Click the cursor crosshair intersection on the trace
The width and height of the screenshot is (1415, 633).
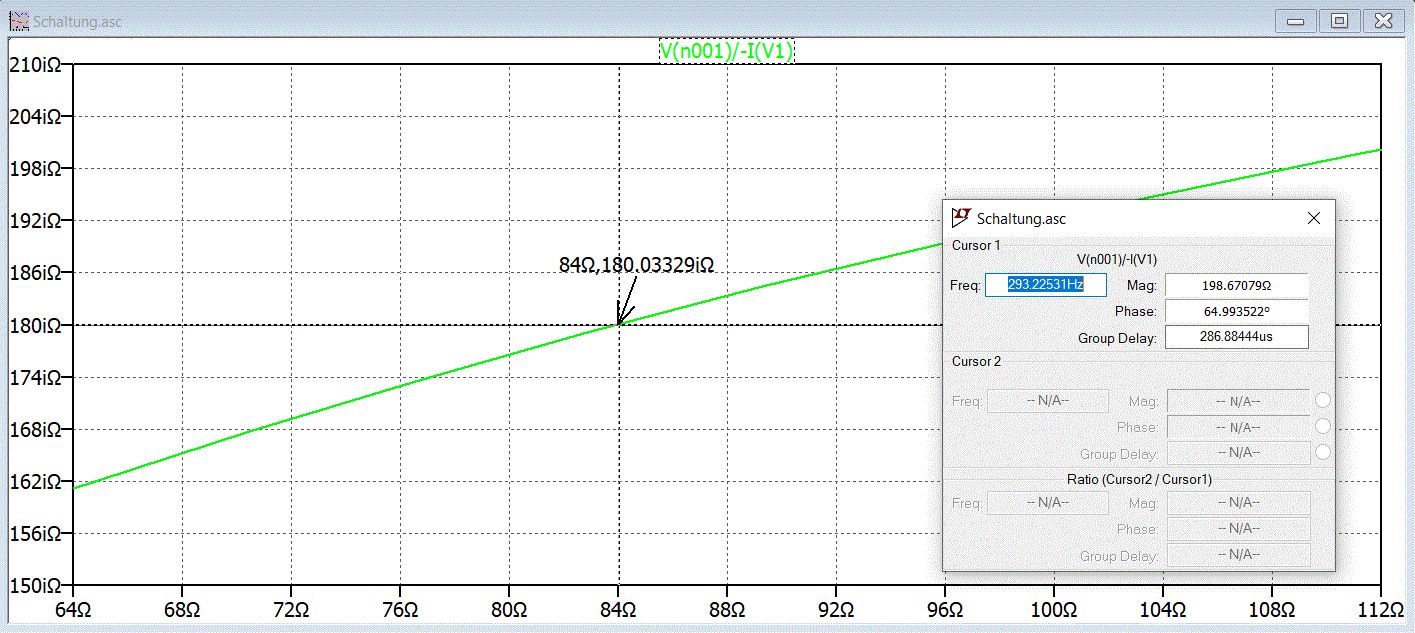619,324
